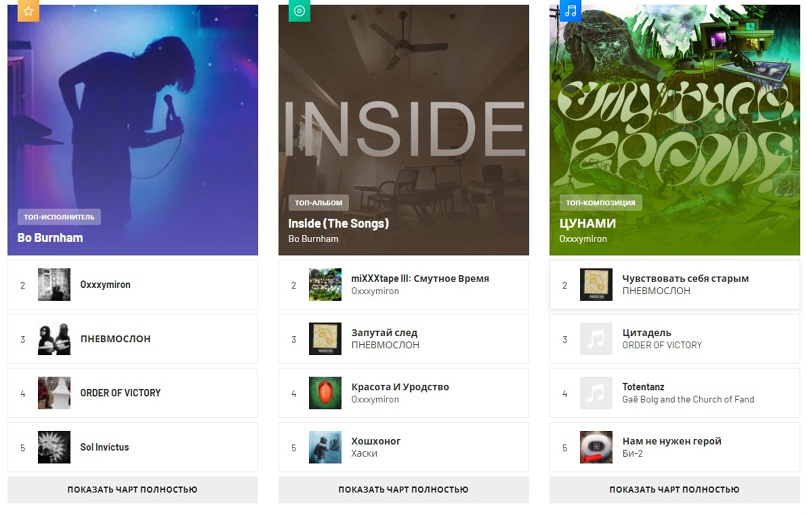Open Inside (The Songs) album title
807x517 pixels.
click(x=338, y=223)
